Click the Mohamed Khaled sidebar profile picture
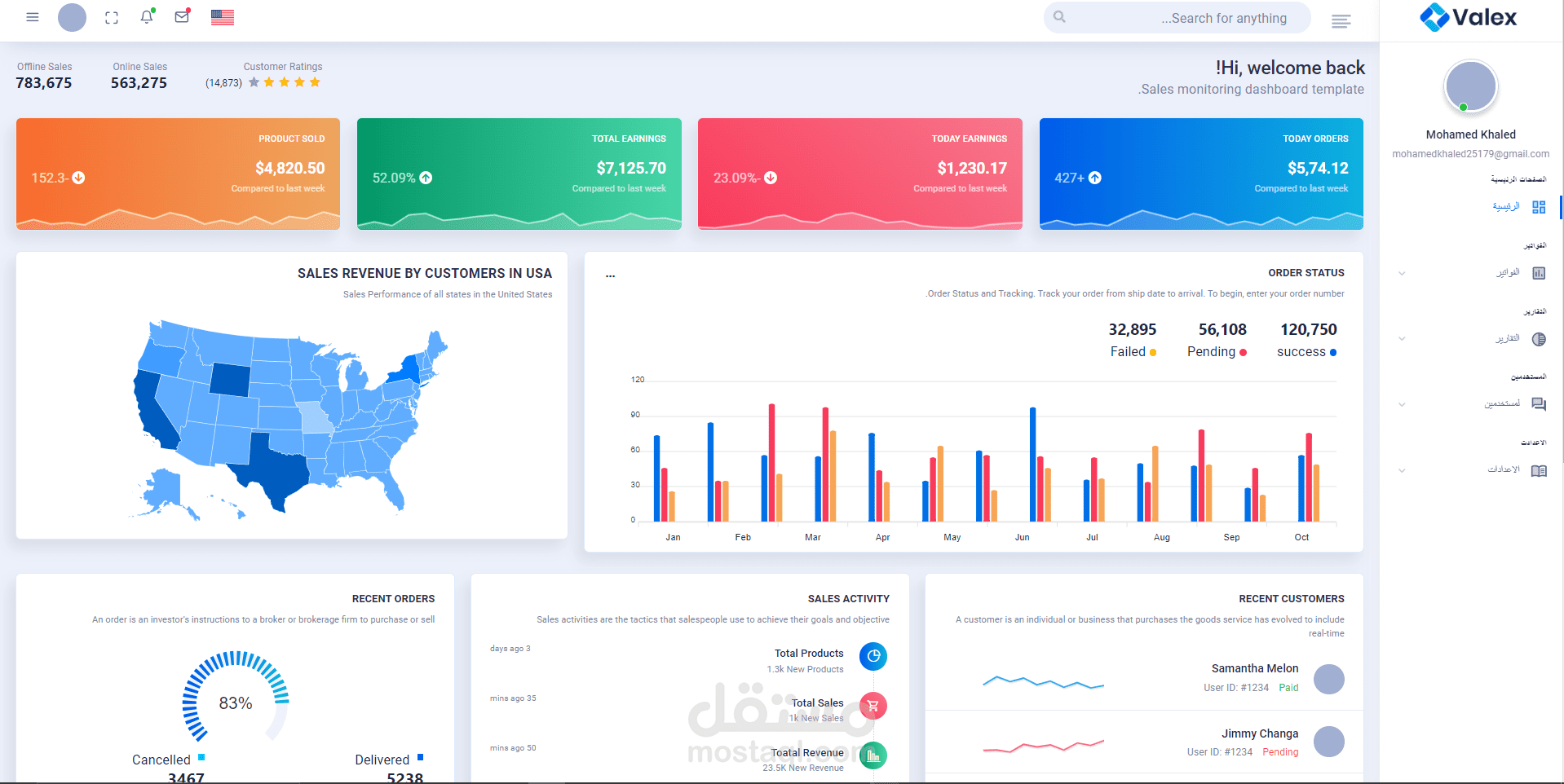The height and width of the screenshot is (784, 1564). coord(1471,86)
